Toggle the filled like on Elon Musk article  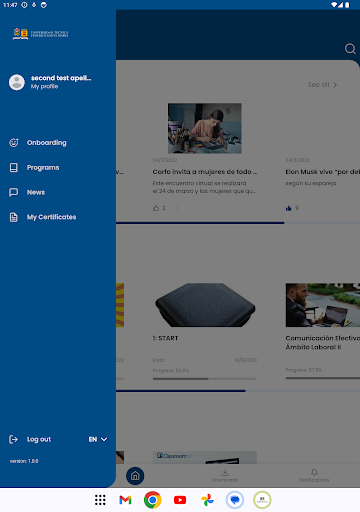289,208
